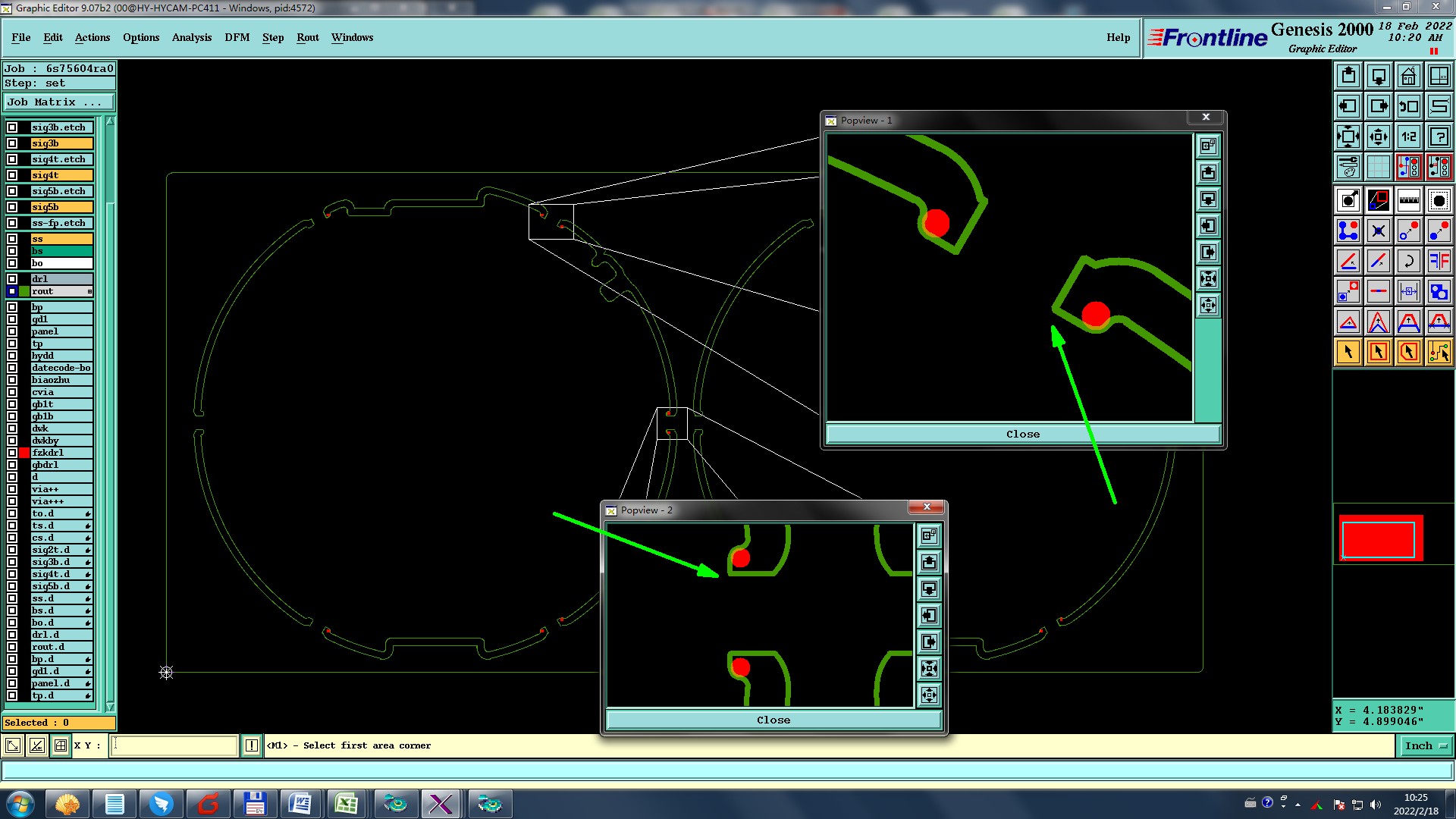Click the blue X delete feature icon
Screen dimensions: 1456x819
[1379, 231]
